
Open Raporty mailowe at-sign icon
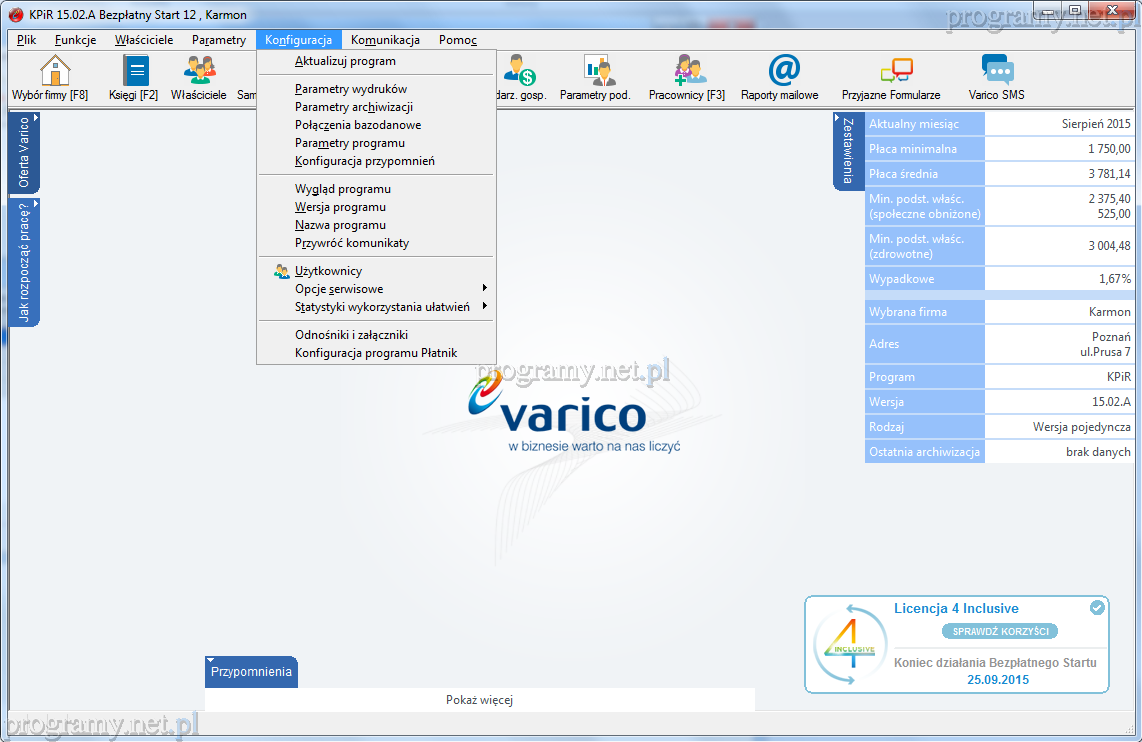783,71
